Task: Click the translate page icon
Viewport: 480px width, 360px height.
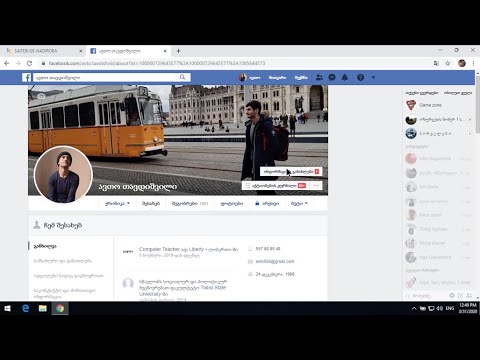Action: 436,63
